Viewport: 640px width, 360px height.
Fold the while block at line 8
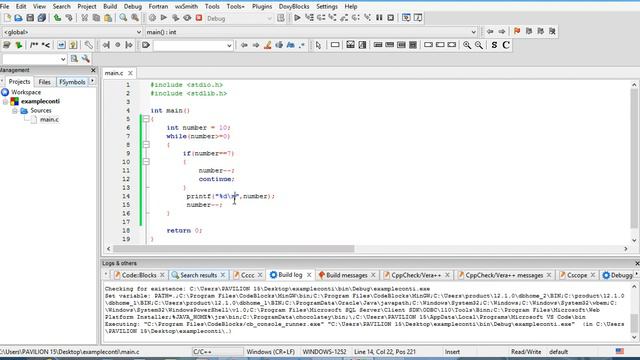click(x=146, y=144)
